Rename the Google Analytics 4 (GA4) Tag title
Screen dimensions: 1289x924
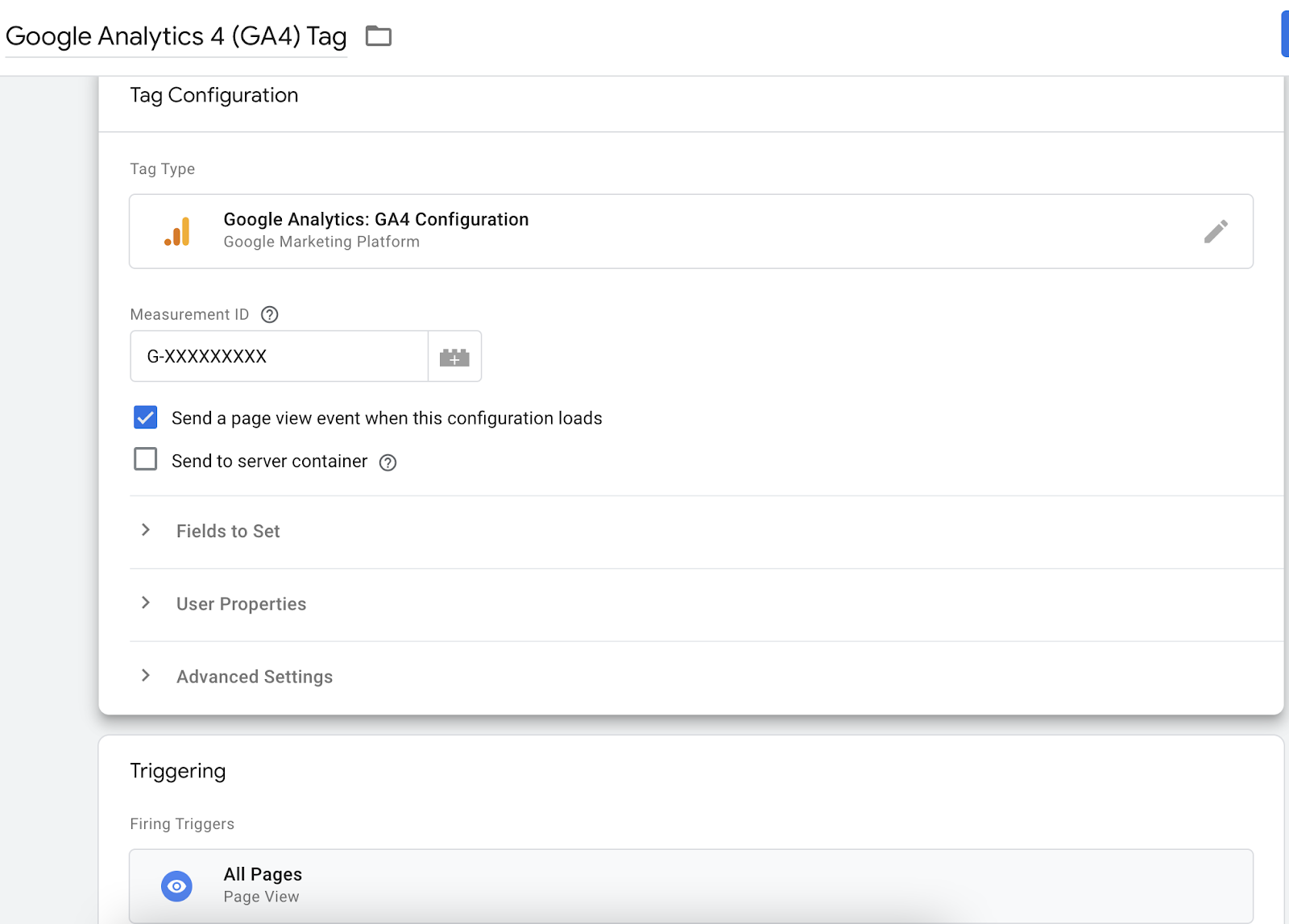pos(176,36)
